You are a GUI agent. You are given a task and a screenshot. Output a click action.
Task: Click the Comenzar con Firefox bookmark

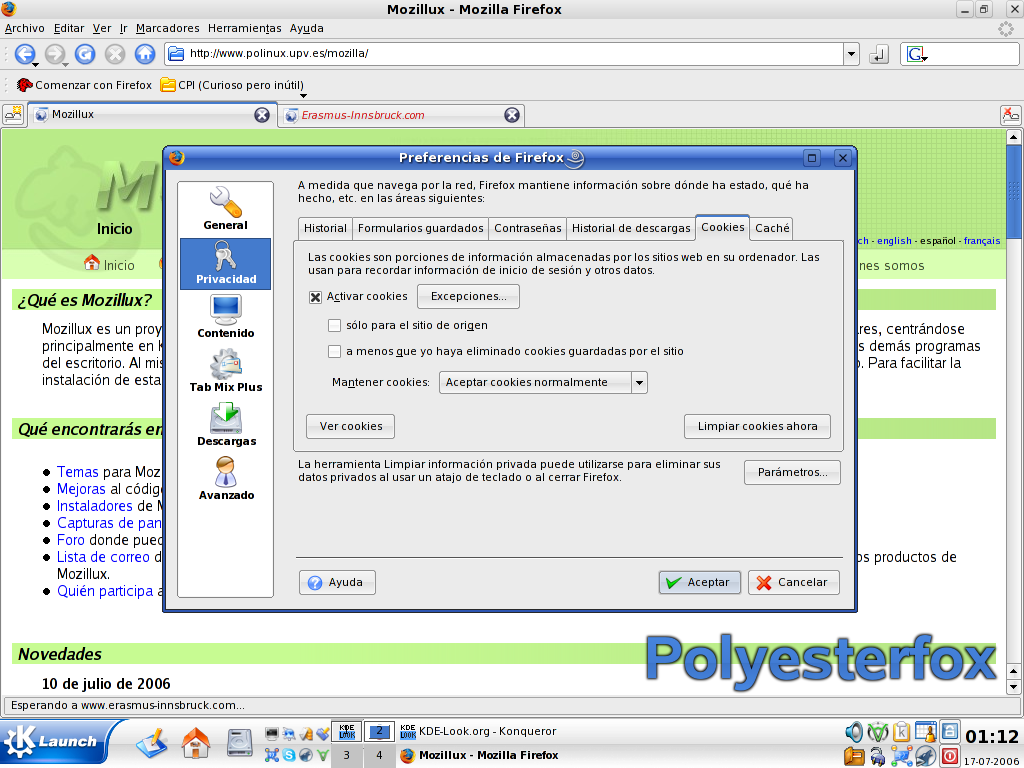[x=84, y=85]
